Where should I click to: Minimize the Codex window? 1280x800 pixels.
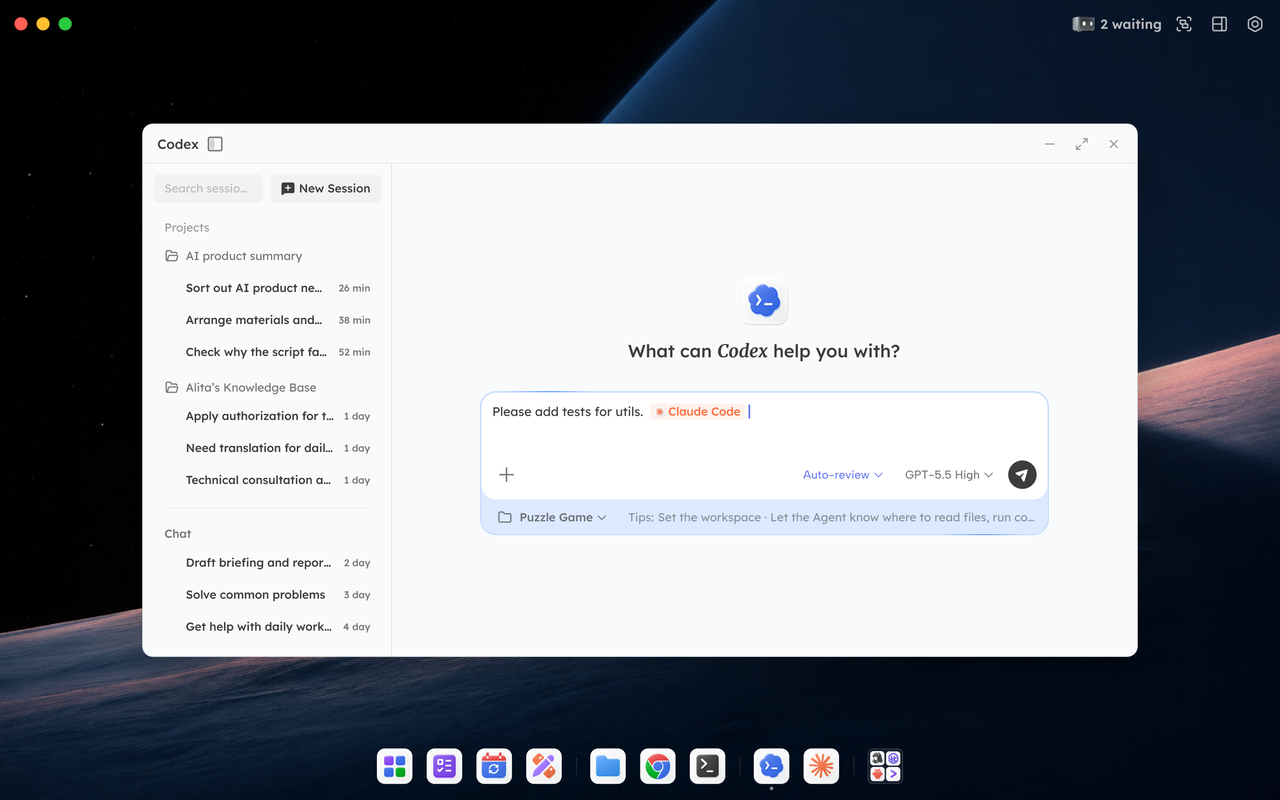(1050, 144)
